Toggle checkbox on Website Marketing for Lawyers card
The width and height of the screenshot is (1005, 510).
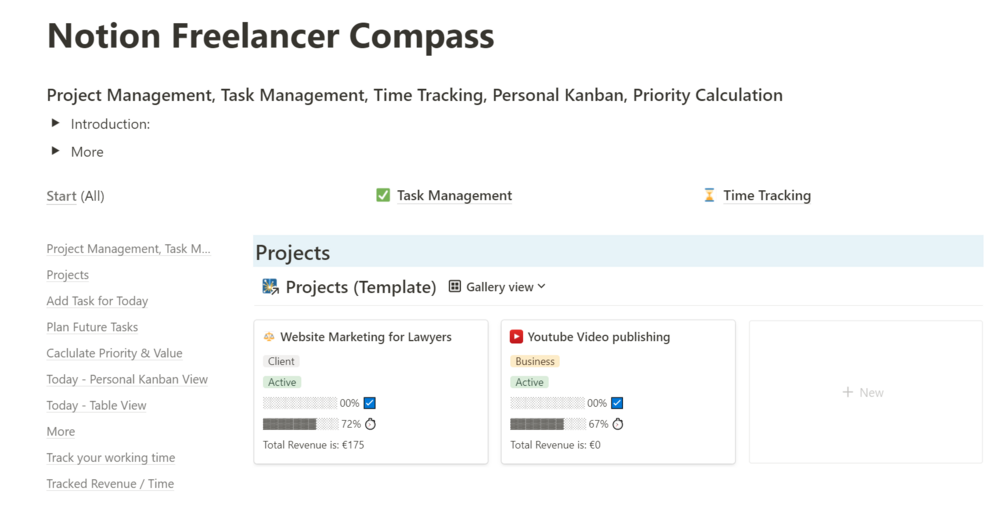(x=370, y=403)
